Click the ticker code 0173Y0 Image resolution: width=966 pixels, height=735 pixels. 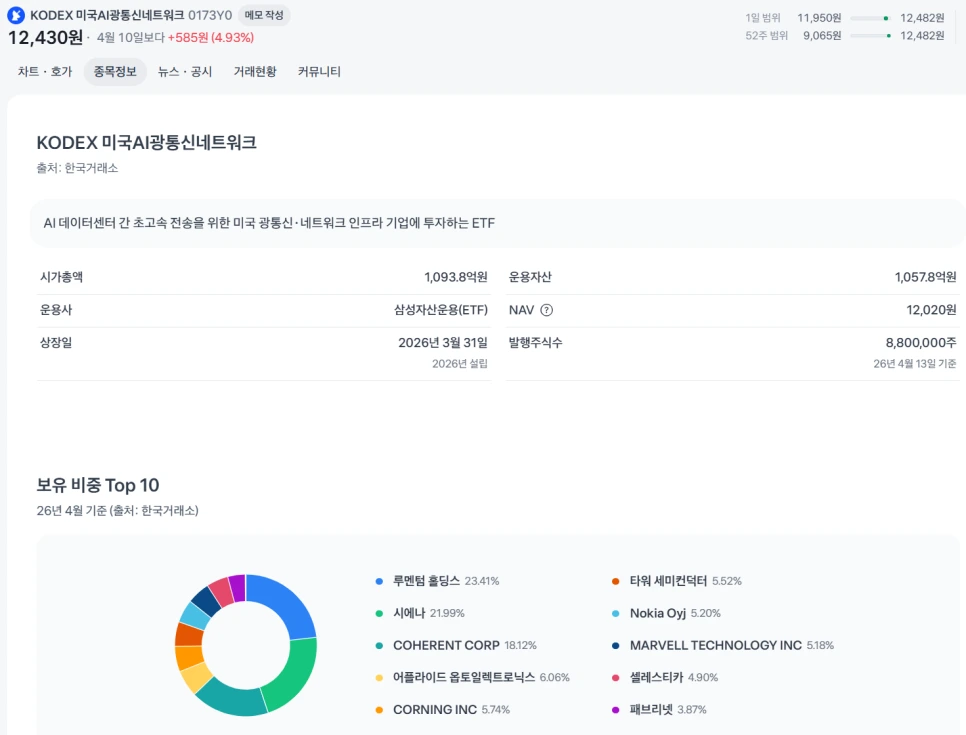[x=210, y=15]
